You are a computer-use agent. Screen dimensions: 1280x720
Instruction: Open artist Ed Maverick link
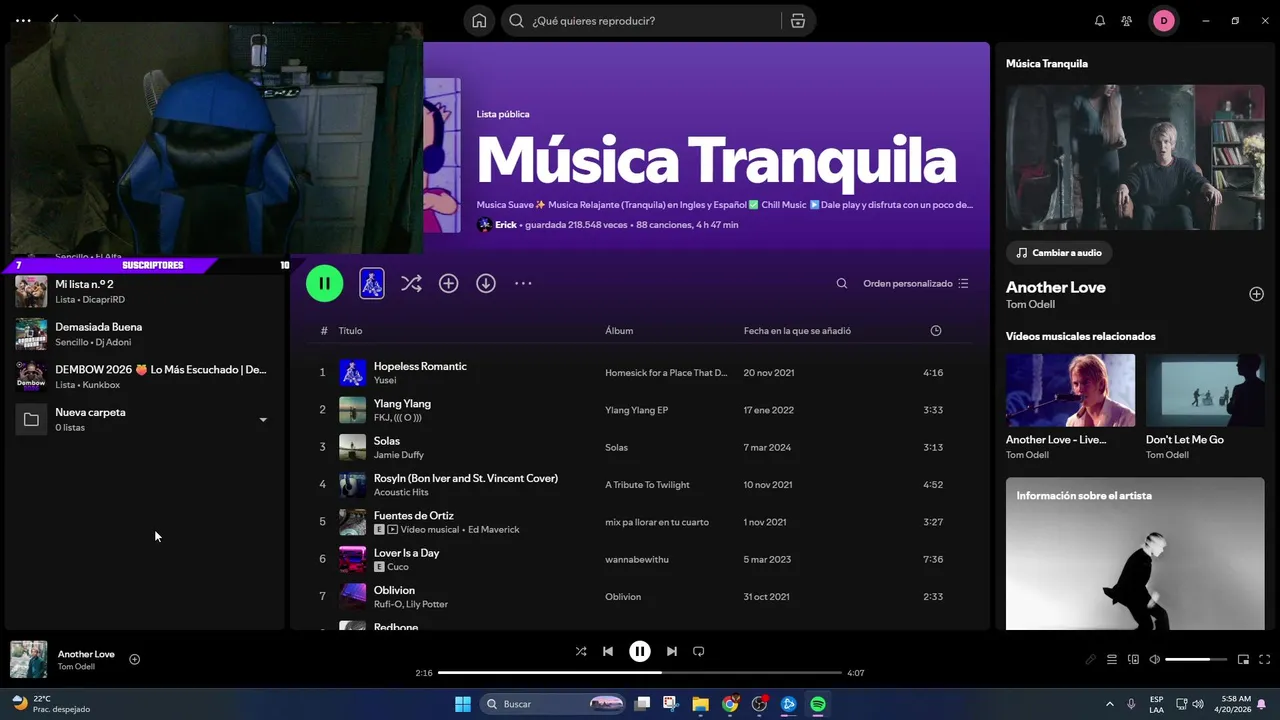tap(493, 530)
